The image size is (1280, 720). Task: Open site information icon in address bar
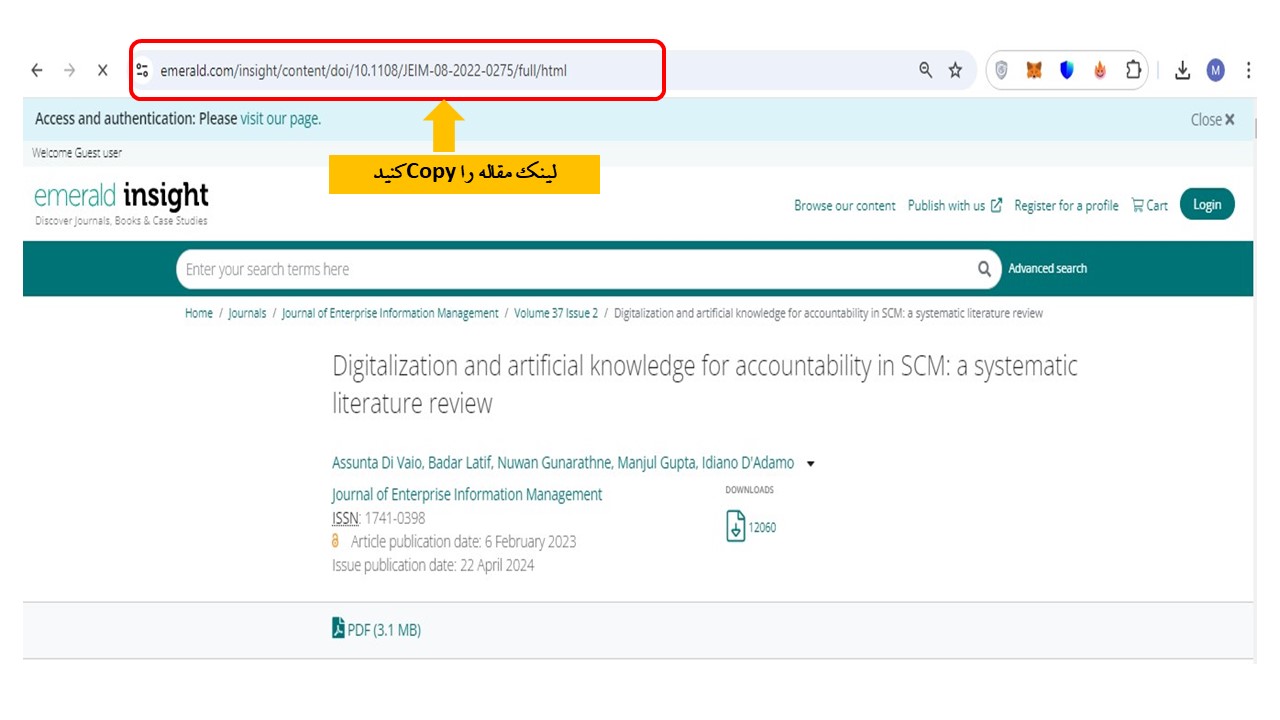coord(142,70)
